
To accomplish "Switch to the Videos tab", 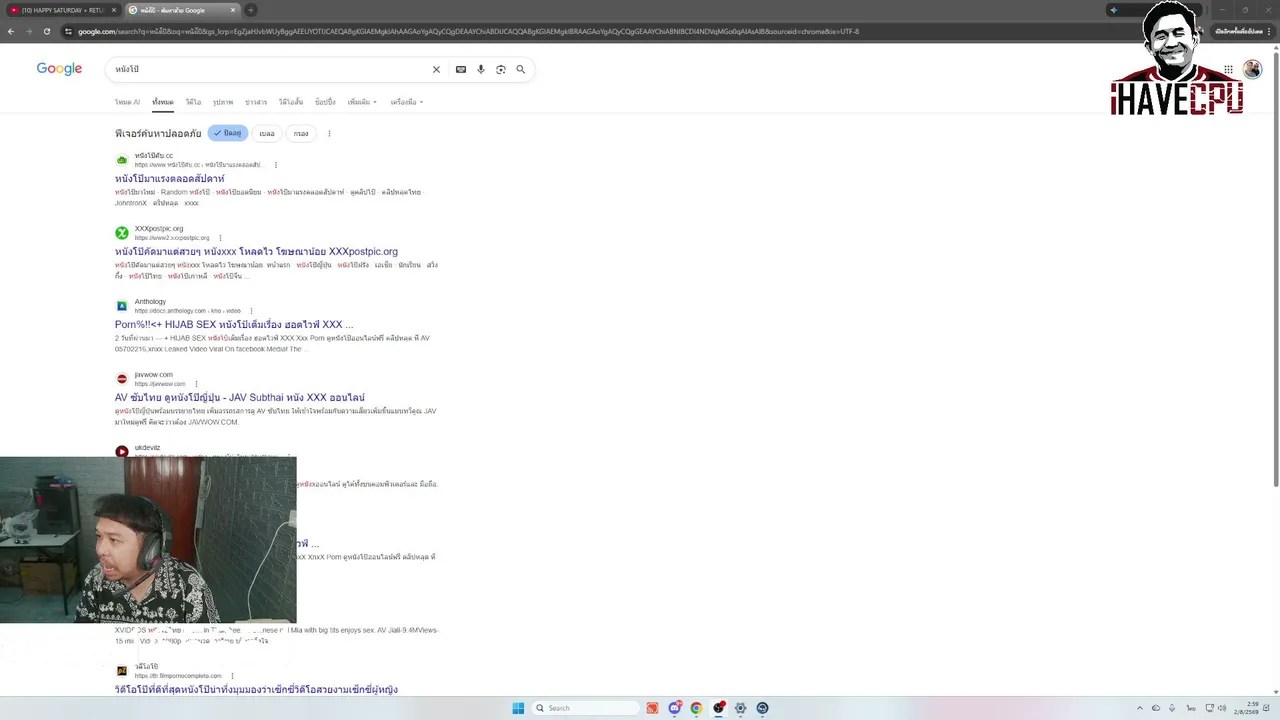I will 193,102.
